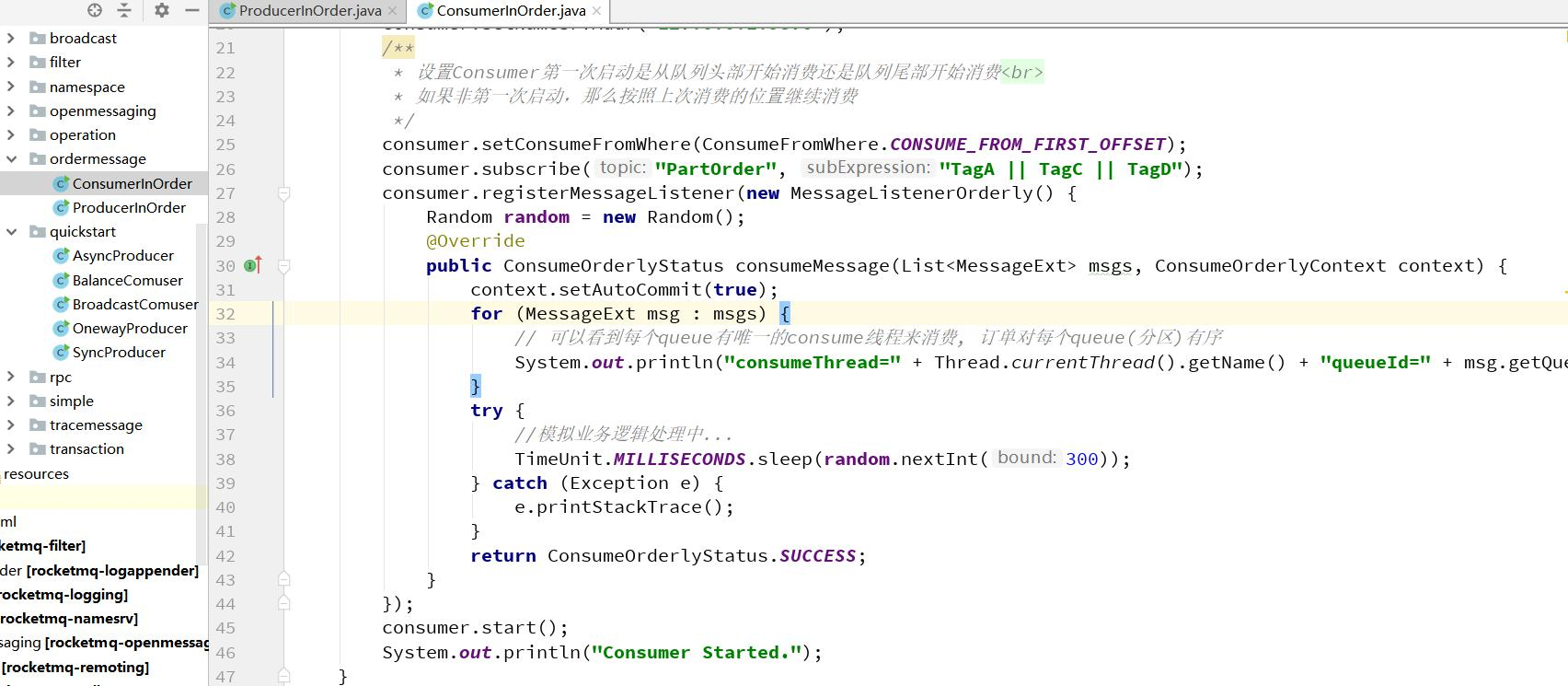The height and width of the screenshot is (686, 1568).
Task: Expand the transaction folder
Action: pyautogui.click(x=11, y=449)
